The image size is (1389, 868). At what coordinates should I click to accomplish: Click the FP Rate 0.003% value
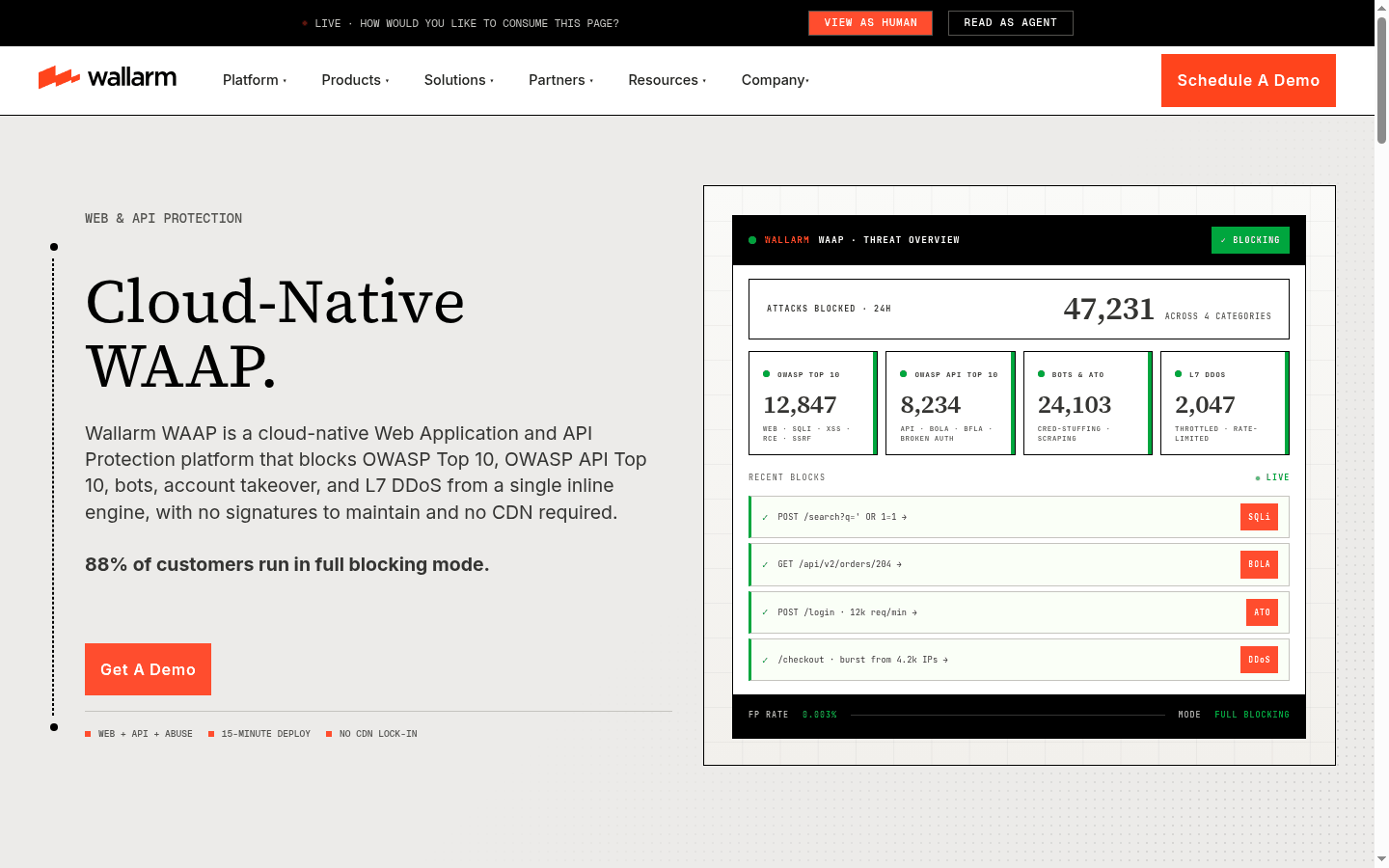coord(820,715)
